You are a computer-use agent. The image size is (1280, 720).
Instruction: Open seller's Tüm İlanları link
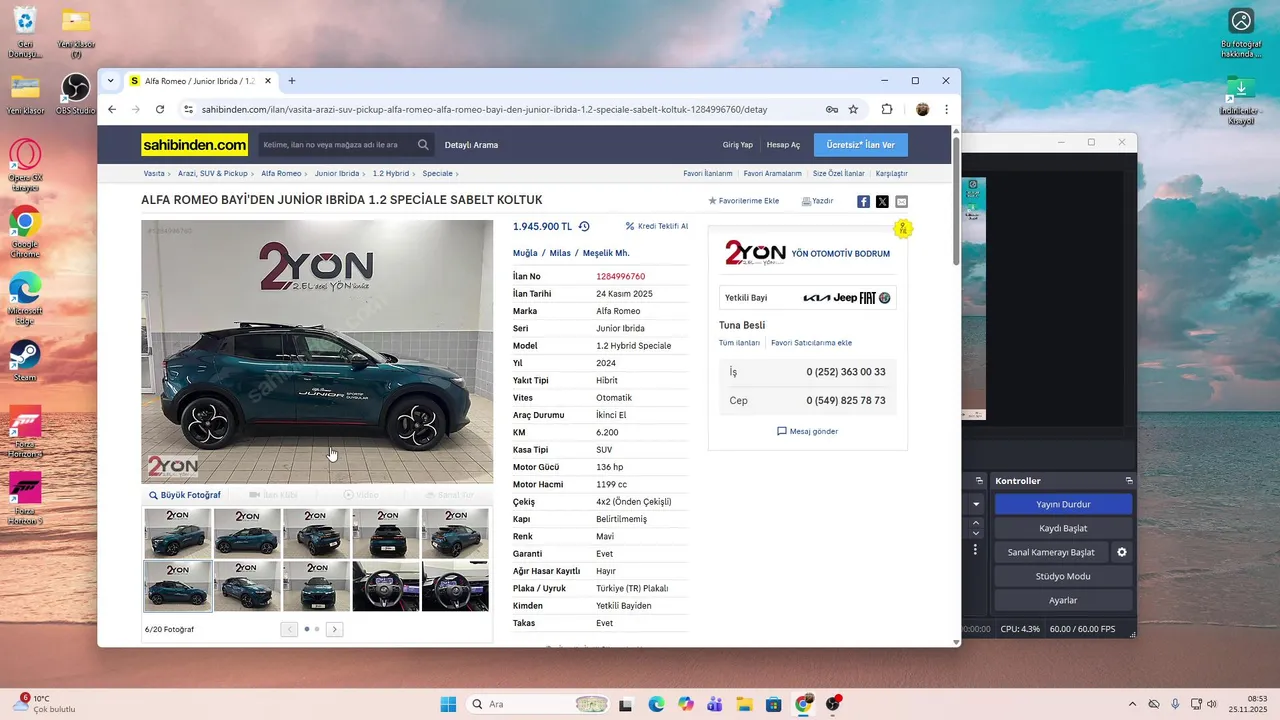pos(740,343)
